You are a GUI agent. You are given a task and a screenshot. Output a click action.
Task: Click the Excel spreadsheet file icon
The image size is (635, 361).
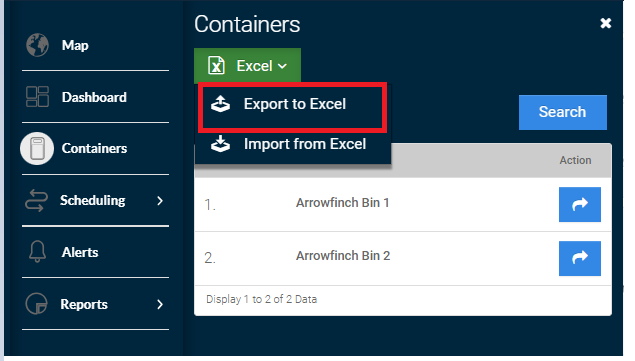pyautogui.click(x=216, y=66)
